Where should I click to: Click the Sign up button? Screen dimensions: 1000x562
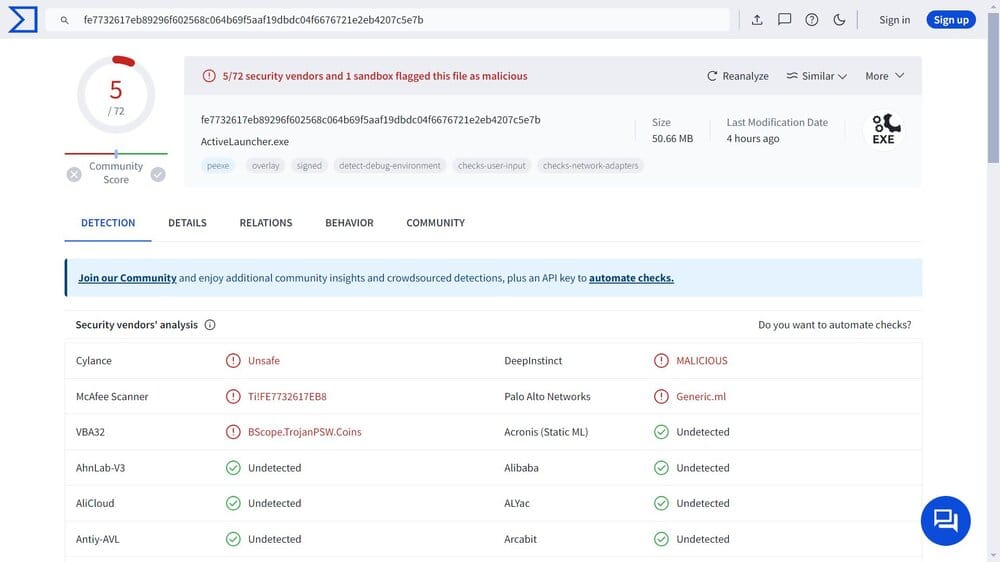tap(950, 20)
